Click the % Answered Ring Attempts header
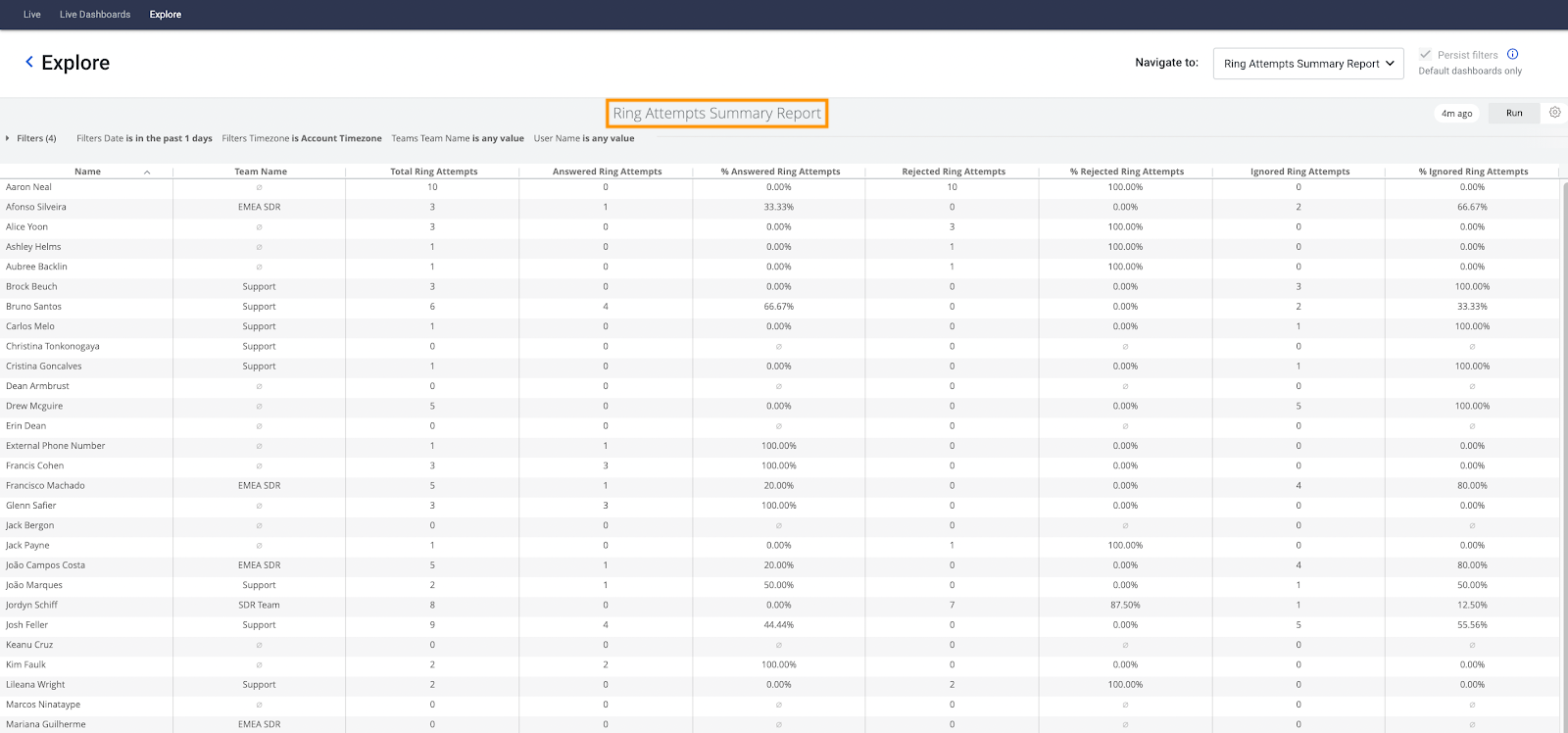Viewport: 1568px width, 733px height. [780, 171]
